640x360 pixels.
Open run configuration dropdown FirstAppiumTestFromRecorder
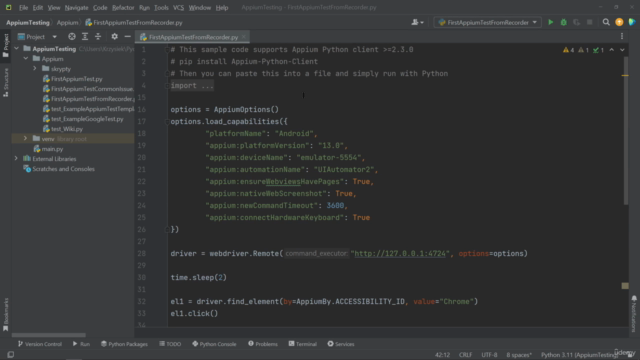tap(488, 22)
